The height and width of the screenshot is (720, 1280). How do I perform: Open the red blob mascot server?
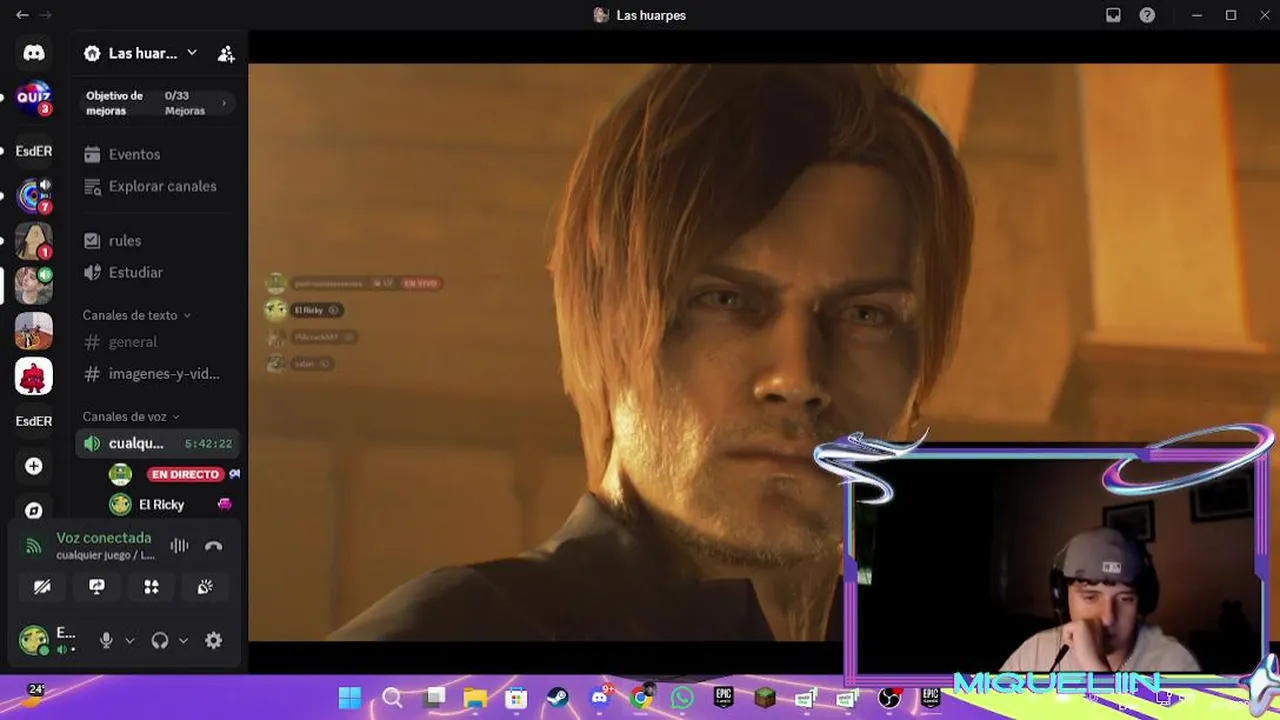tap(34, 376)
